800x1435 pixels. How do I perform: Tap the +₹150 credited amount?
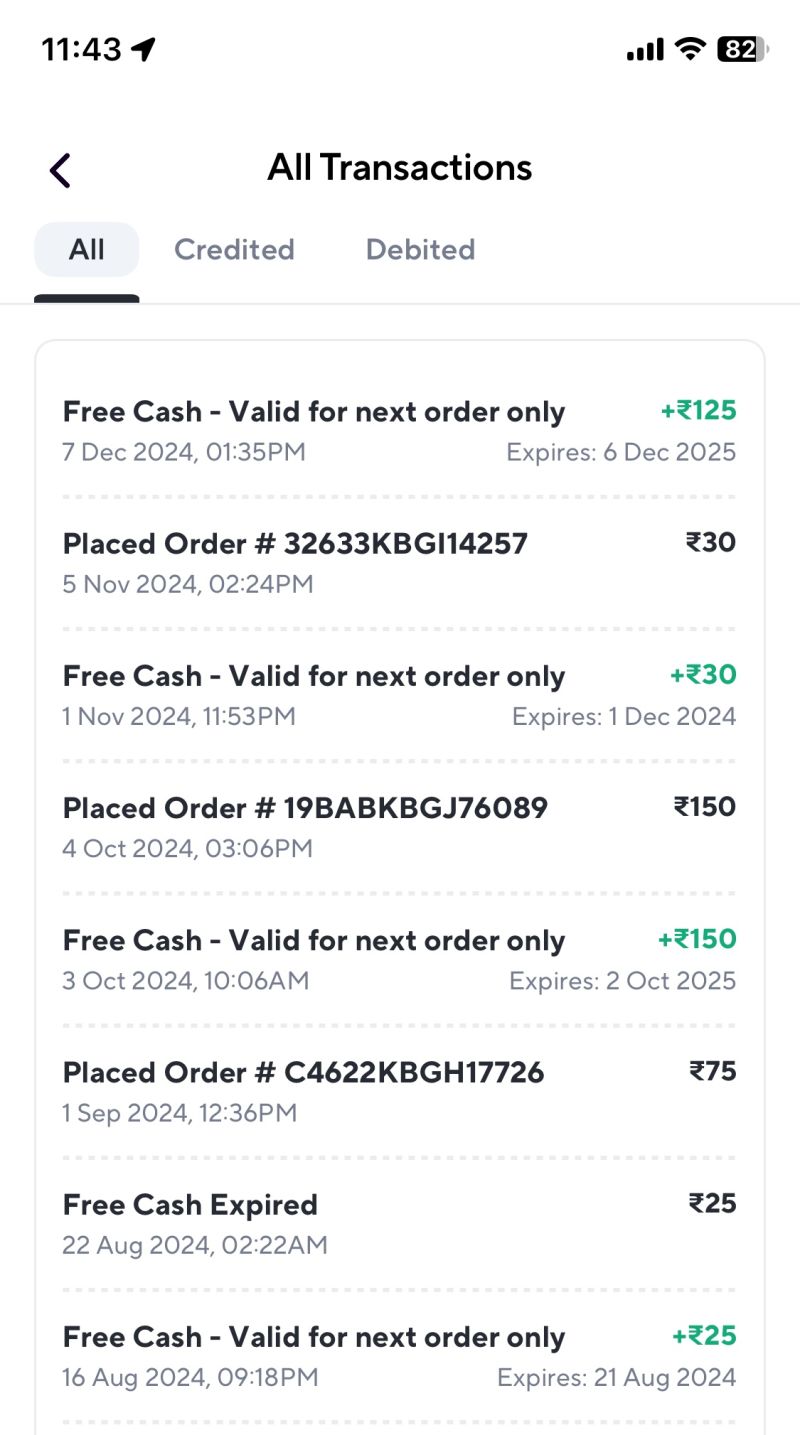(697, 939)
